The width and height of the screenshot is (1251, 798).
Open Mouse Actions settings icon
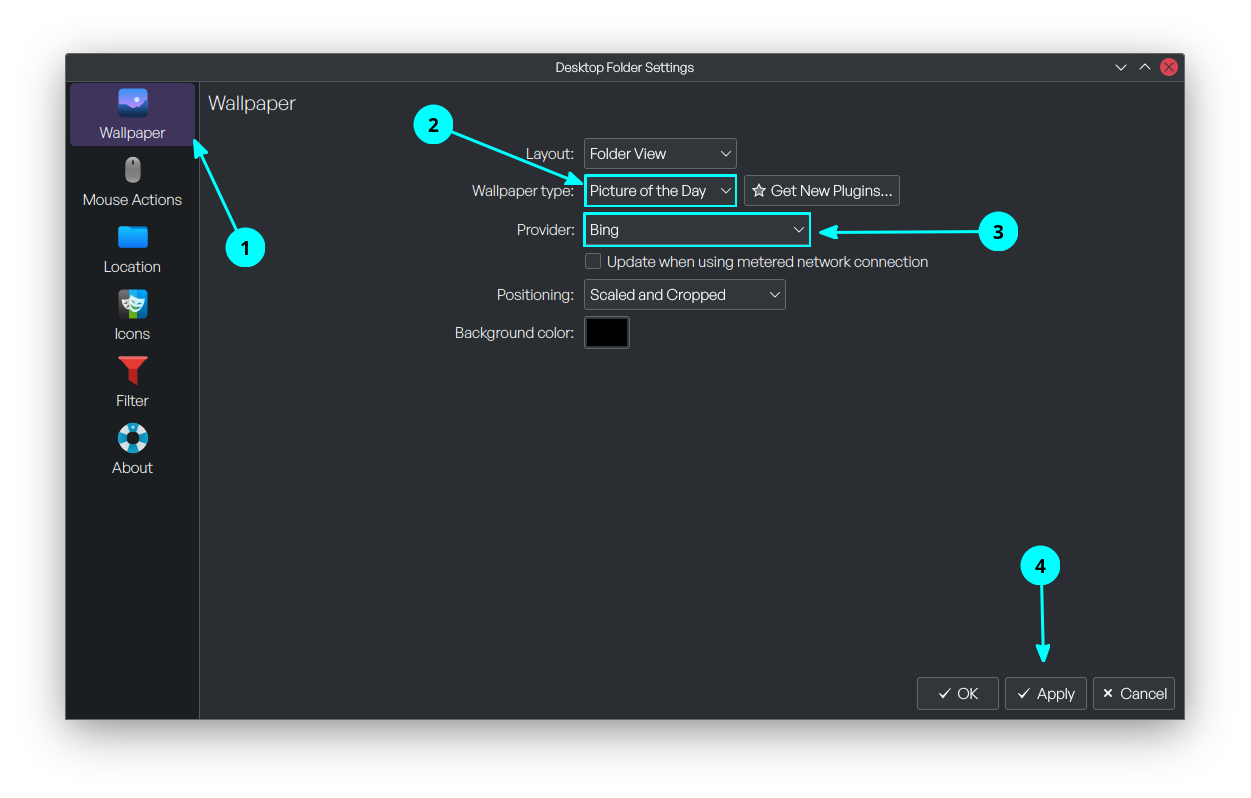[132, 171]
